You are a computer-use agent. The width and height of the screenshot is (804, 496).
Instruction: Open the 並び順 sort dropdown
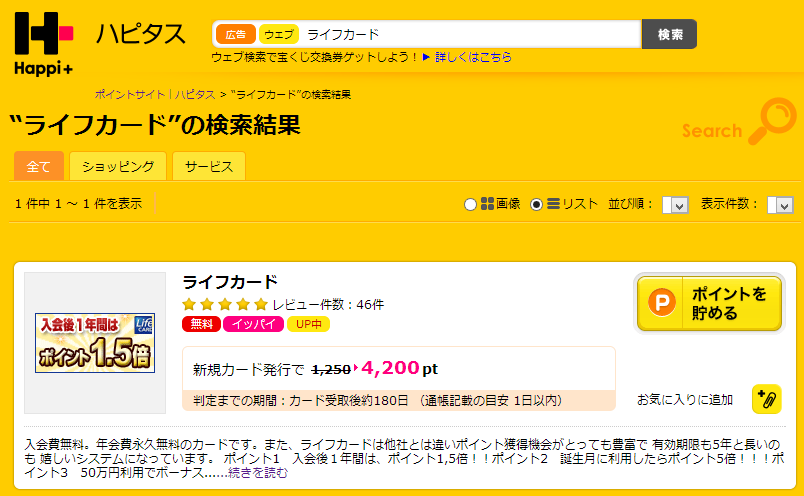(675, 205)
